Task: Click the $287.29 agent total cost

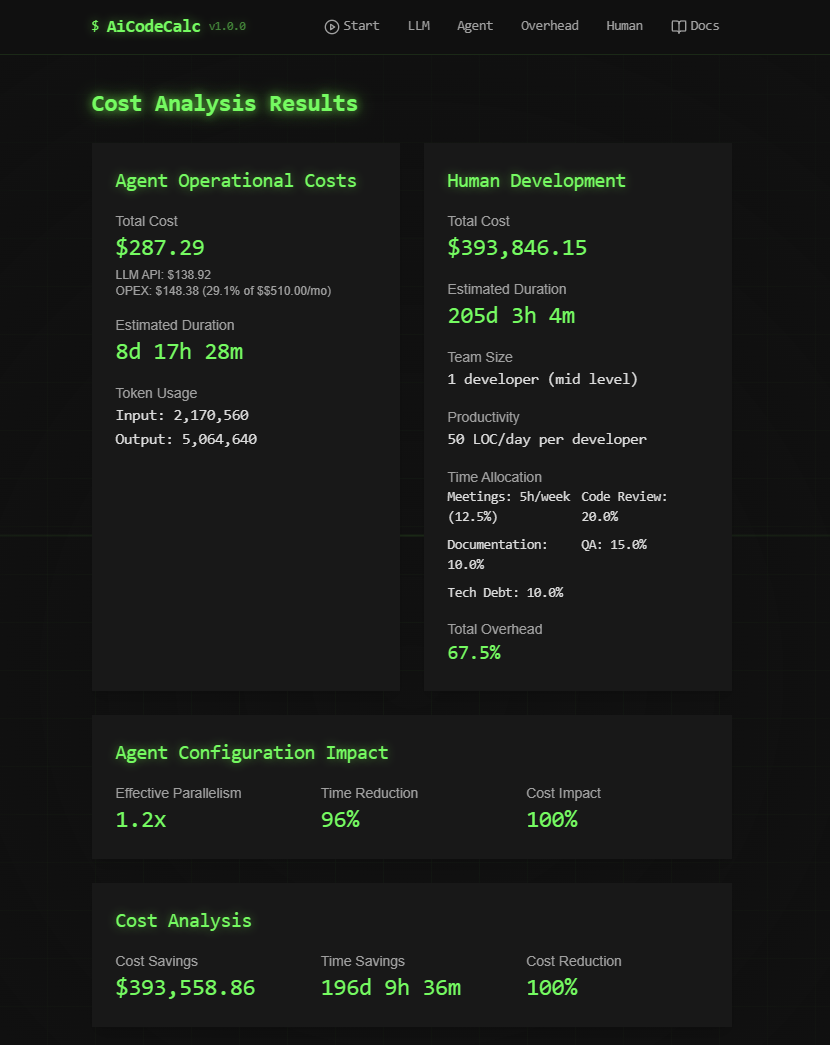Action: coord(160,247)
